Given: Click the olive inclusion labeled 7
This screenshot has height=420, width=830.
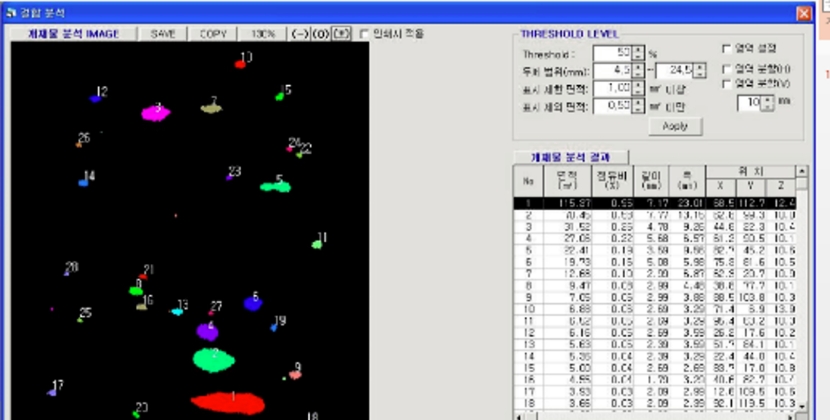Looking at the screenshot, I should (x=211, y=109).
